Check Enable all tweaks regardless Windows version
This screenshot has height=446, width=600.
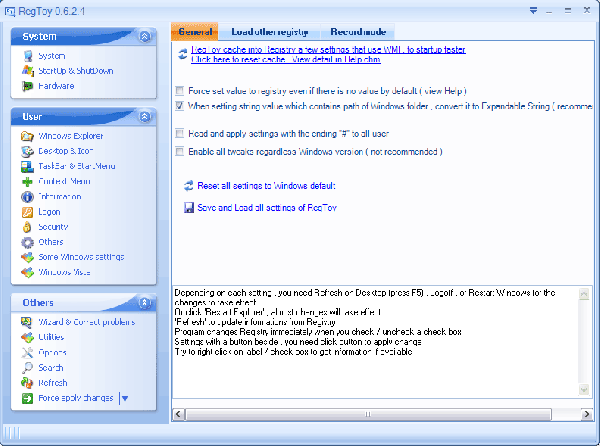point(179,151)
